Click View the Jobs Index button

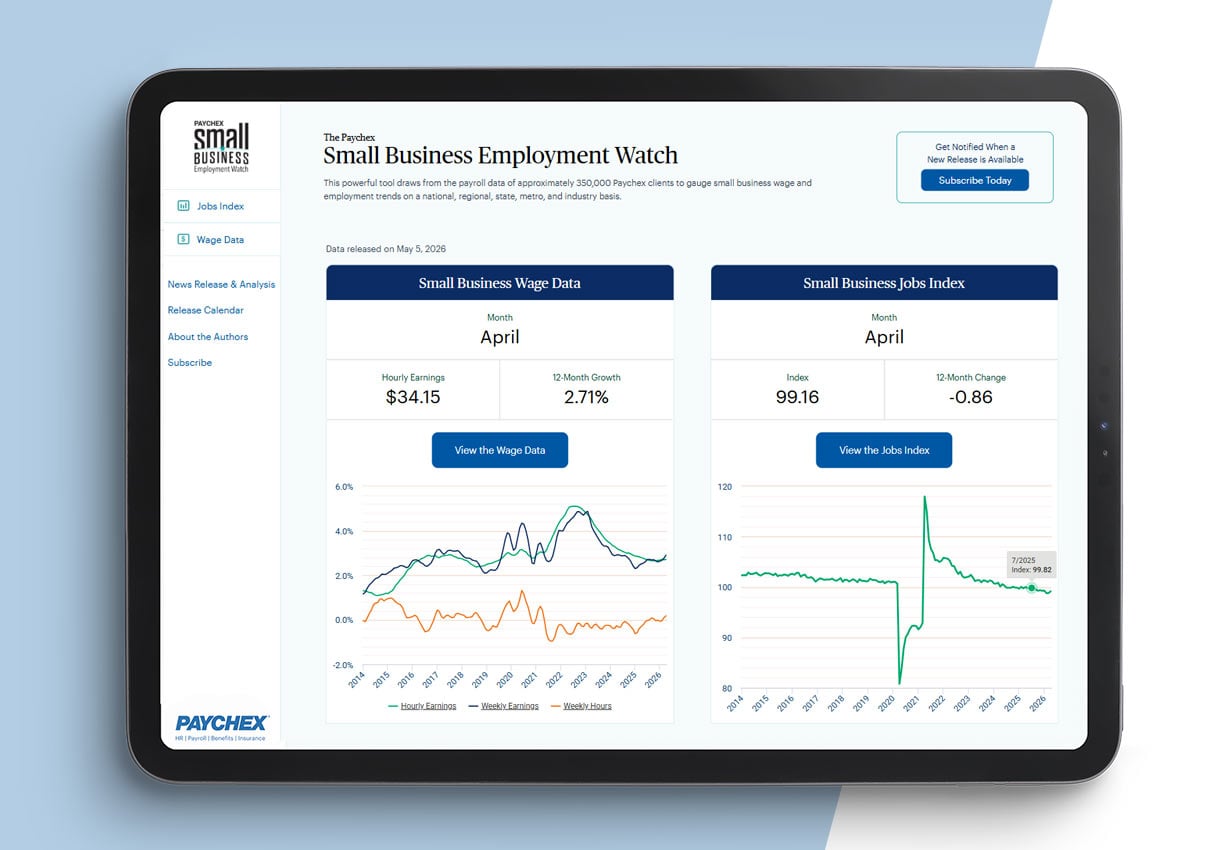884,450
